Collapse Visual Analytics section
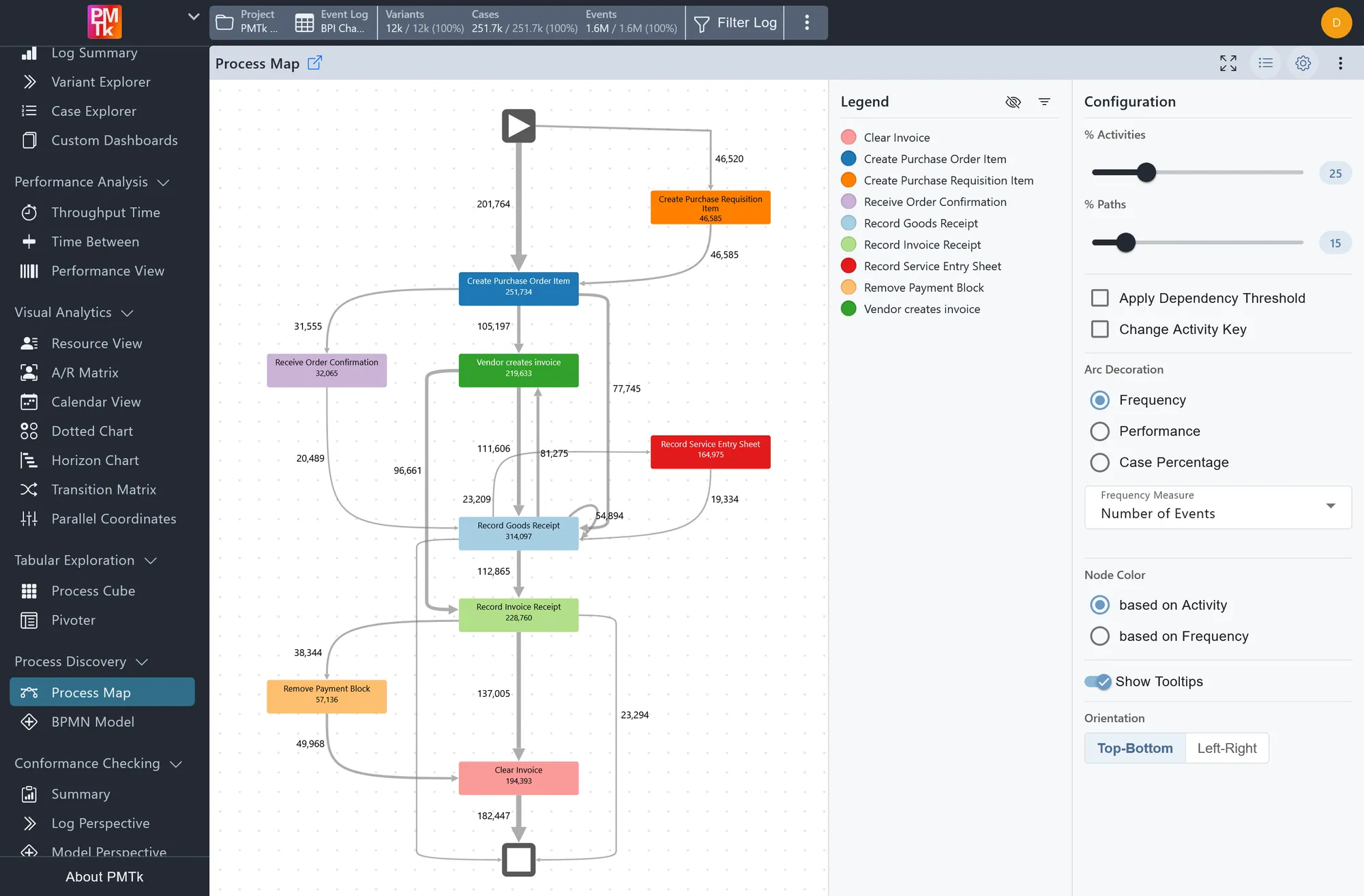Image resolution: width=1364 pixels, height=896 pixels. click(74, 312)
